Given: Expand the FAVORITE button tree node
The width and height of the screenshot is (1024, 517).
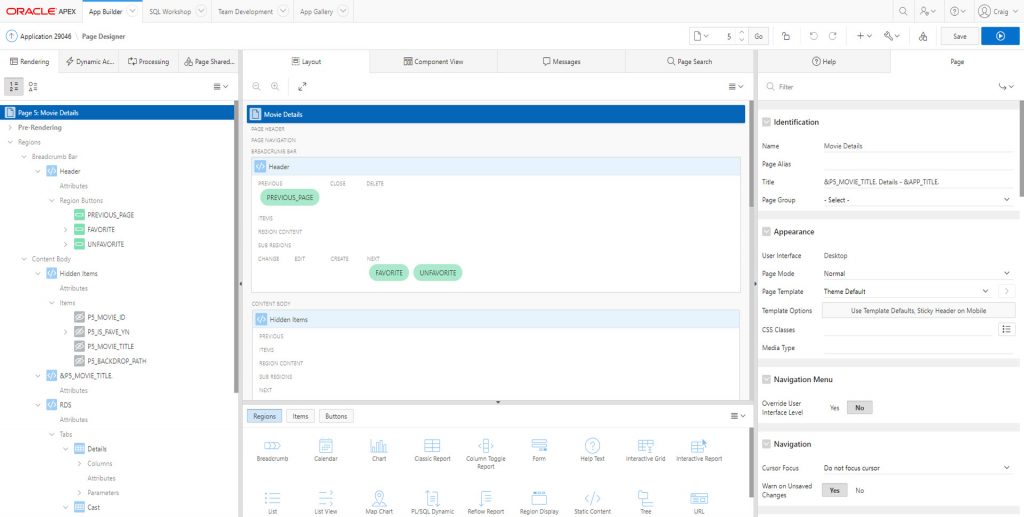Looking at the screenshot, I should [x=65, y=230].
